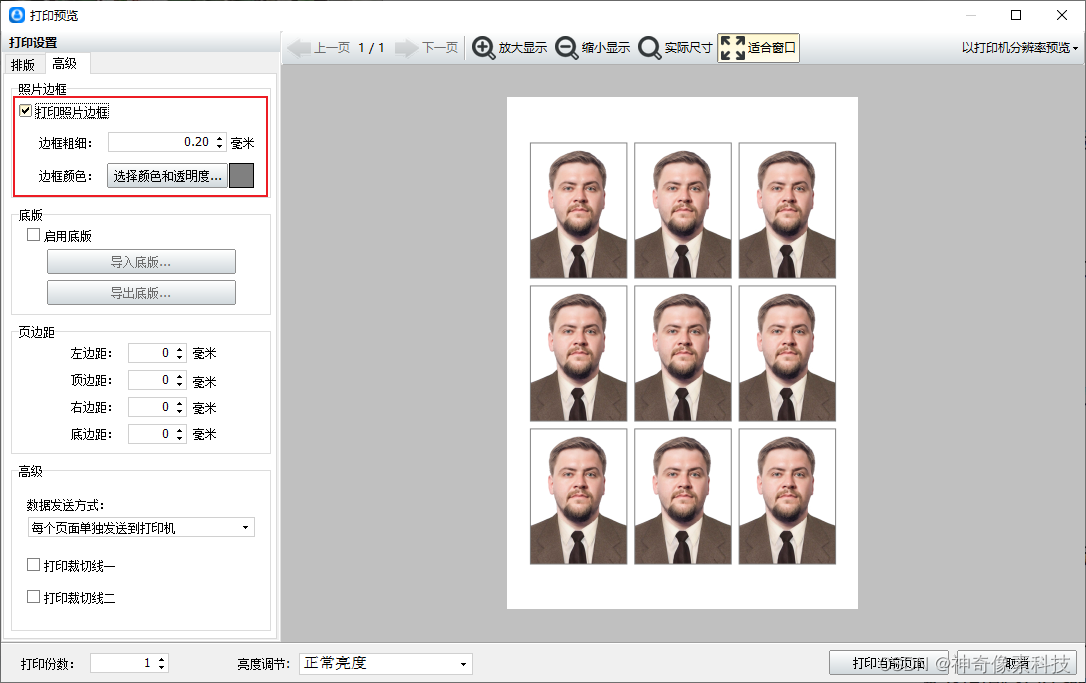Click the 取消 button
Image resolution: width=1086 pixels, height=683 pixels.
click(1017, 664)
